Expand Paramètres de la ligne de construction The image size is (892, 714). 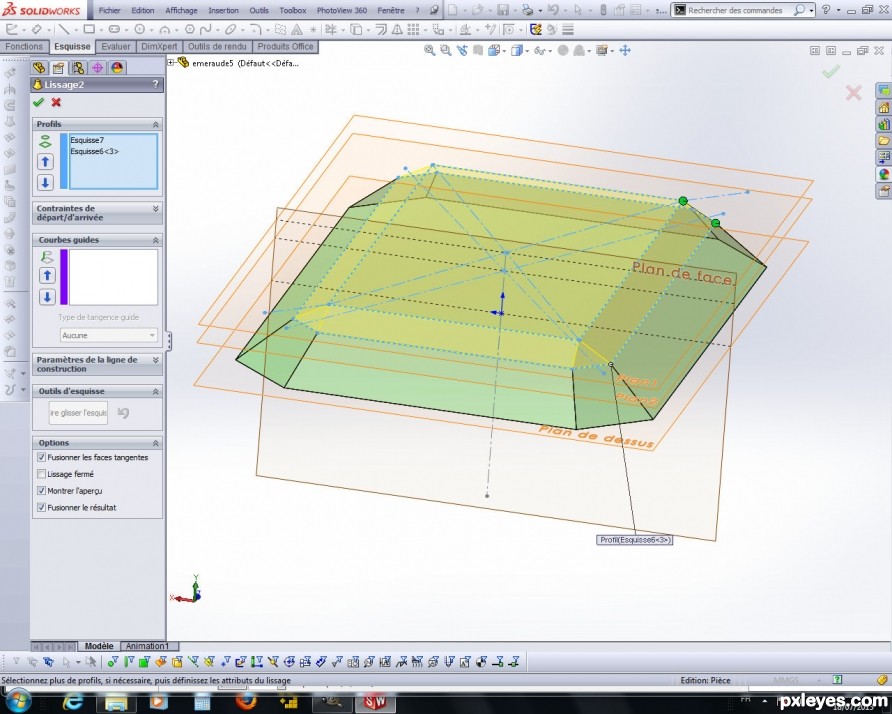tap(155, 360)
